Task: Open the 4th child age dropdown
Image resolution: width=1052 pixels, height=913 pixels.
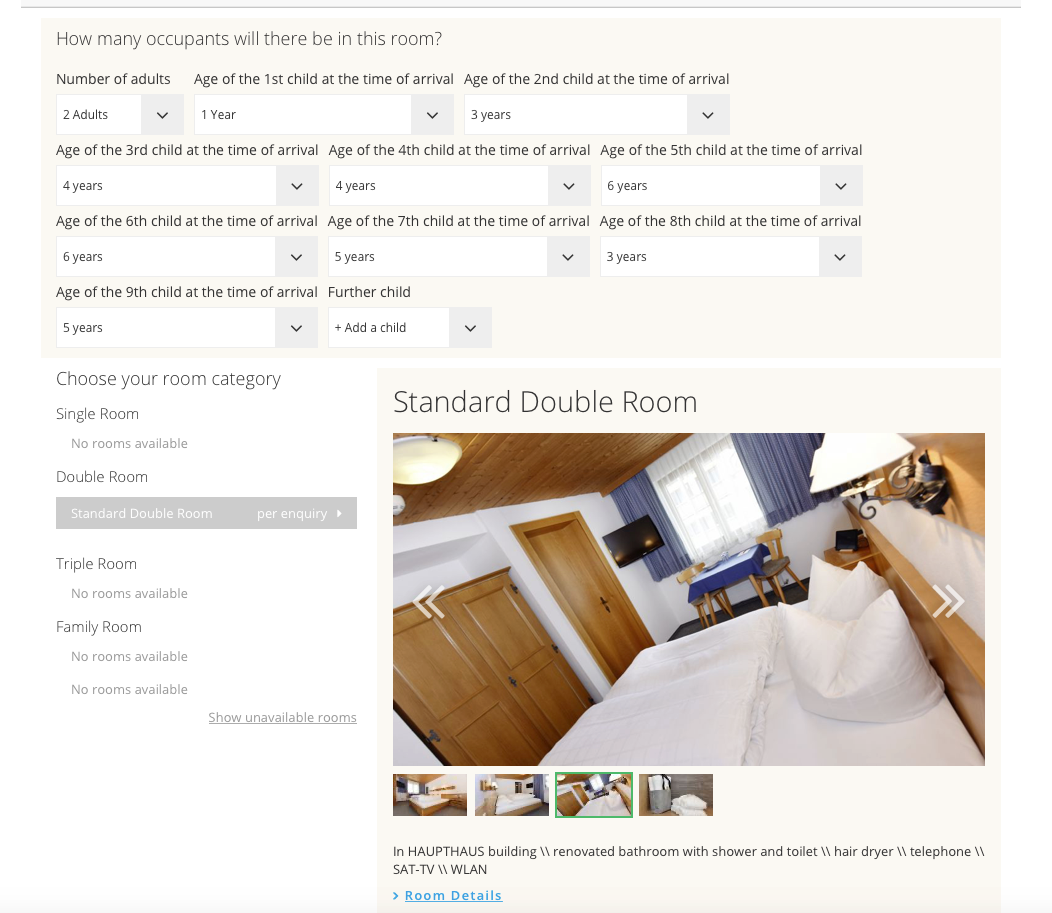Action: tap(459, 186)
